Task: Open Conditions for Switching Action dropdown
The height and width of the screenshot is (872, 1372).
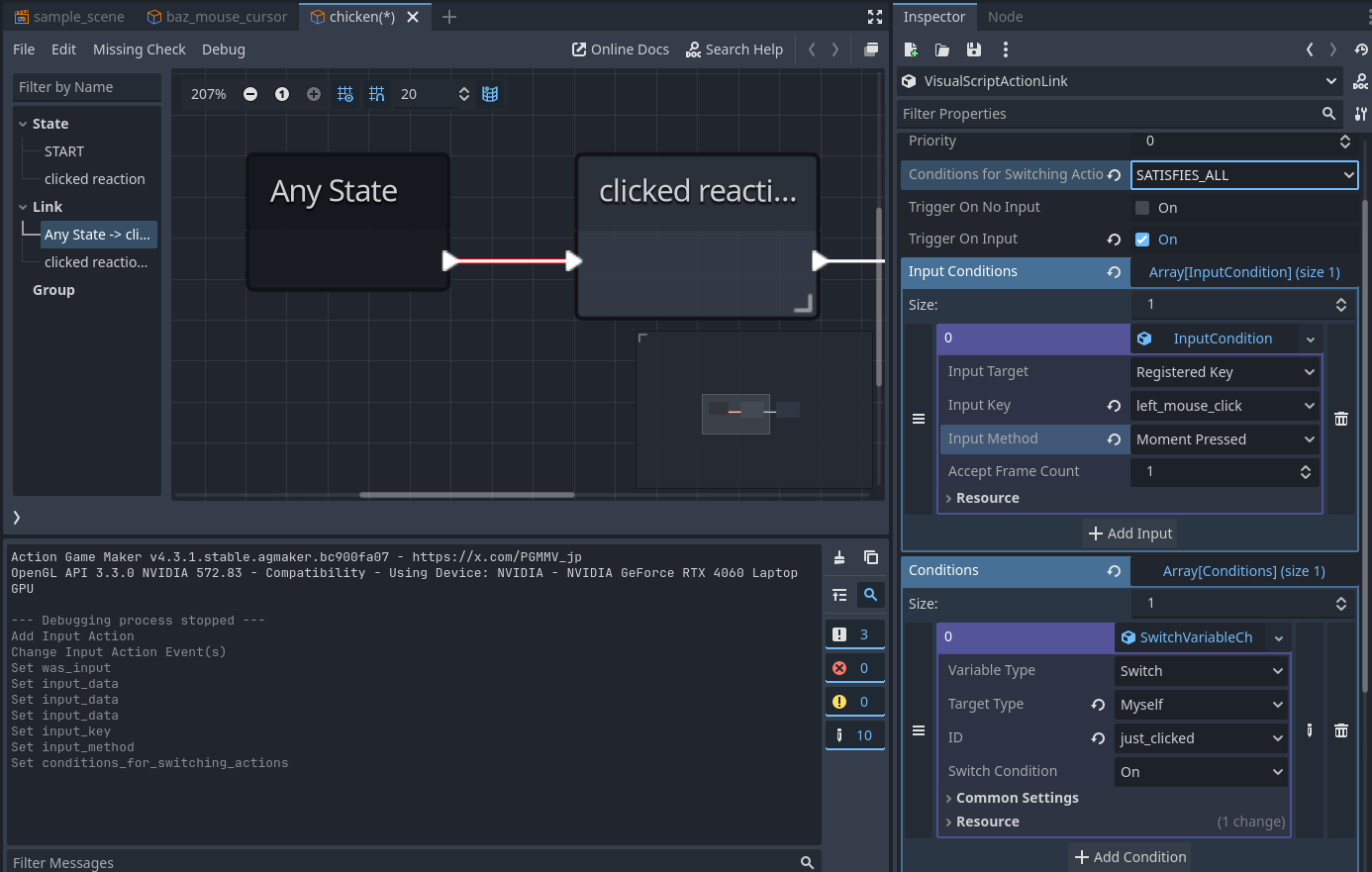Action: [1244, 175]
